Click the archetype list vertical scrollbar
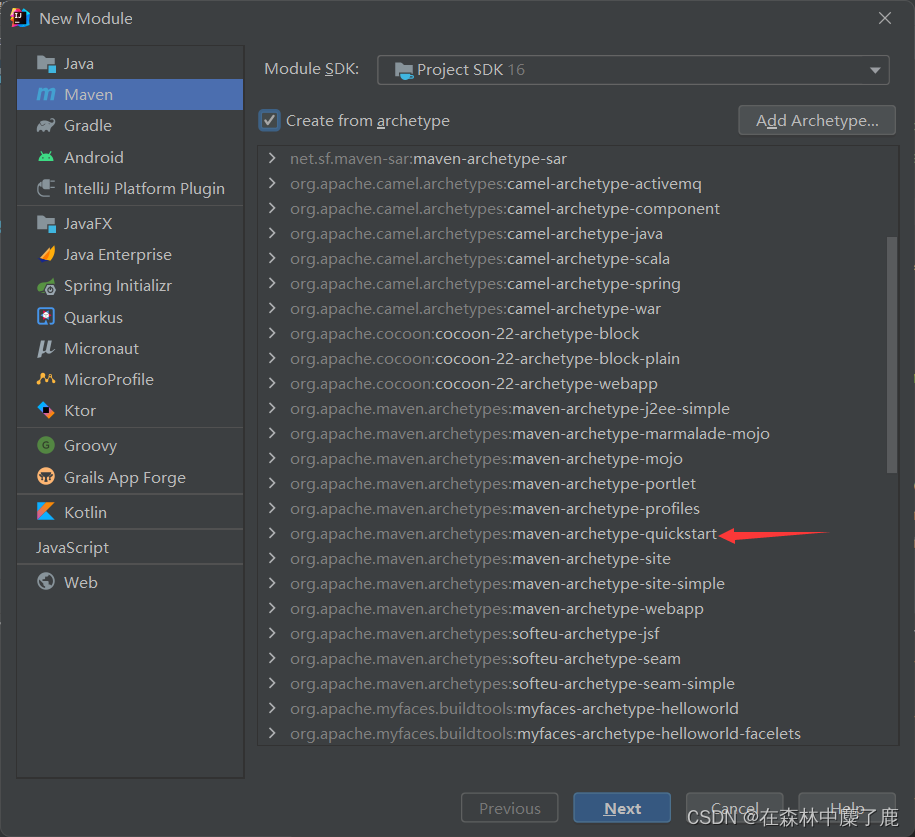This screenshot has width=915, height=837. point(892,355)
